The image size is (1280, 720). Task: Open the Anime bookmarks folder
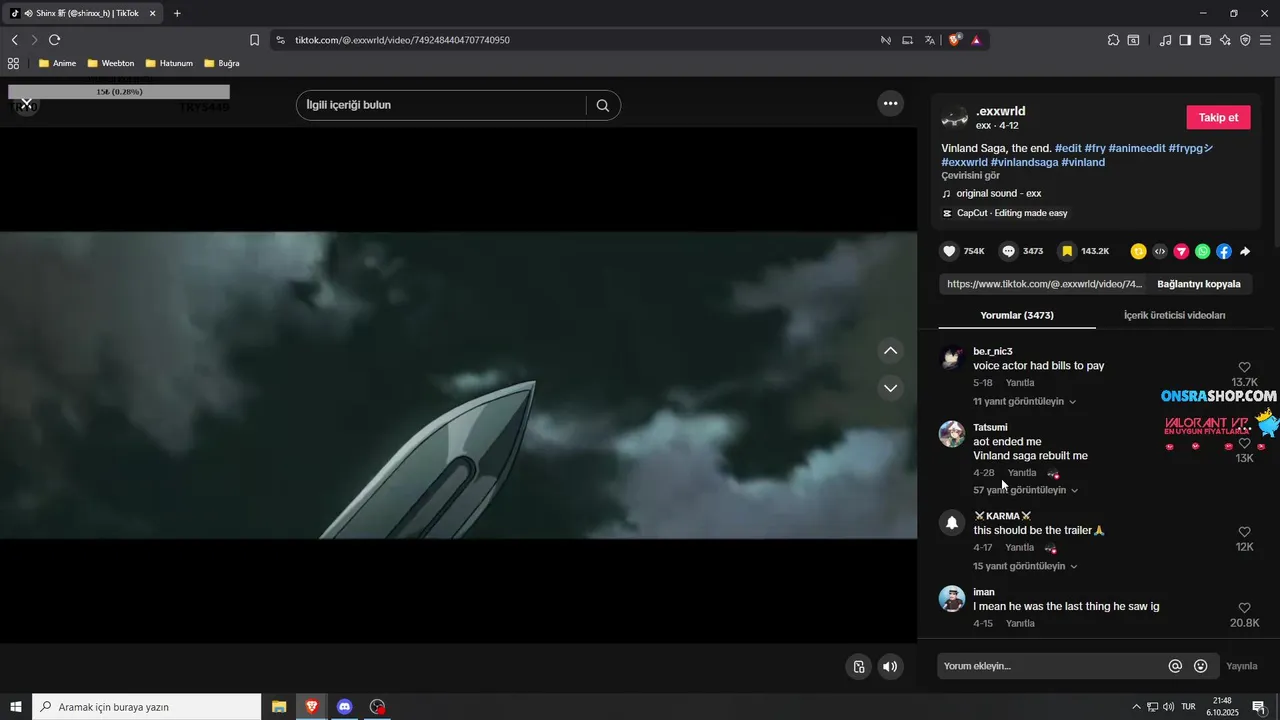(x=57, y=63)
